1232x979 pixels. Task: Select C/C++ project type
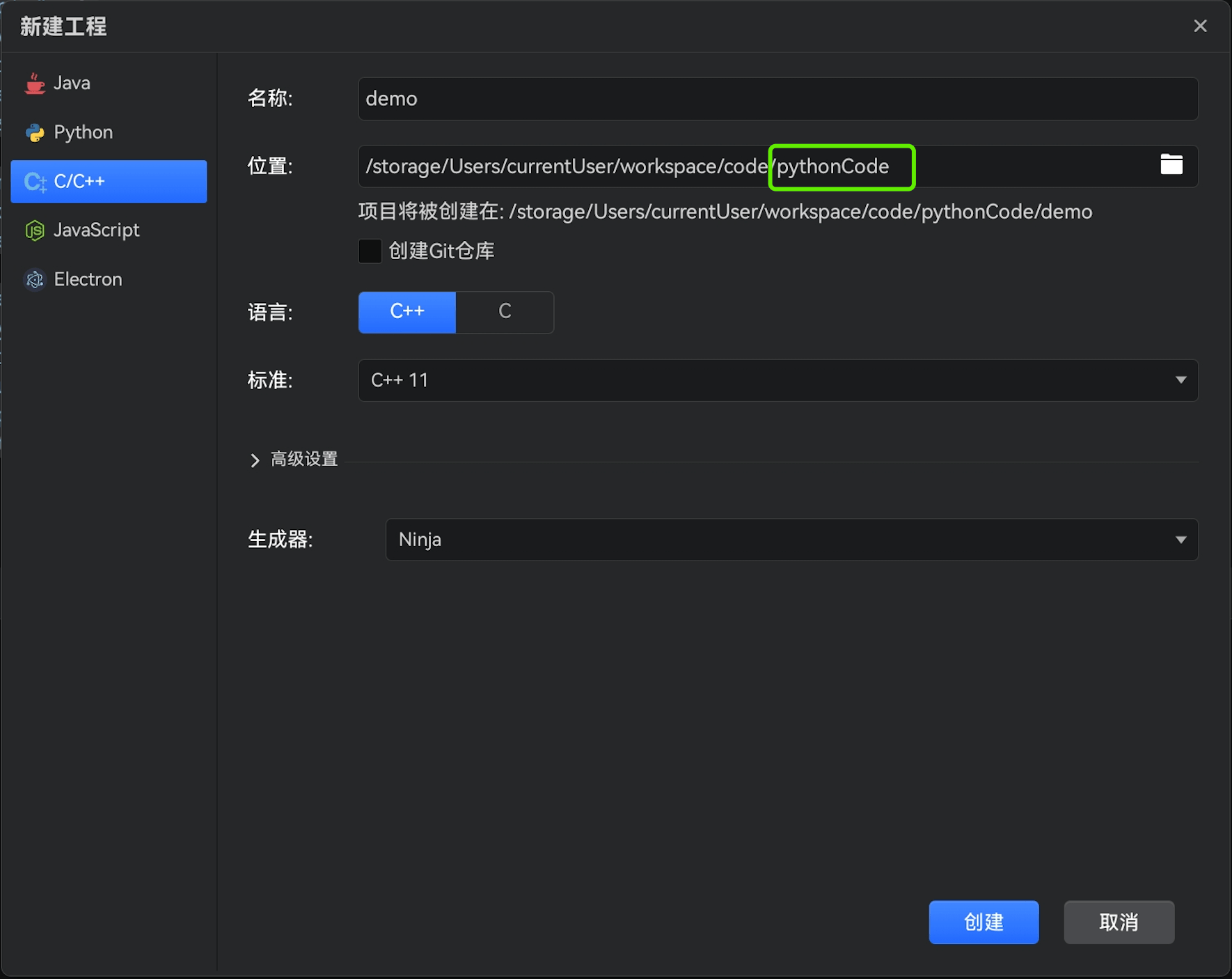click(109, 182)
